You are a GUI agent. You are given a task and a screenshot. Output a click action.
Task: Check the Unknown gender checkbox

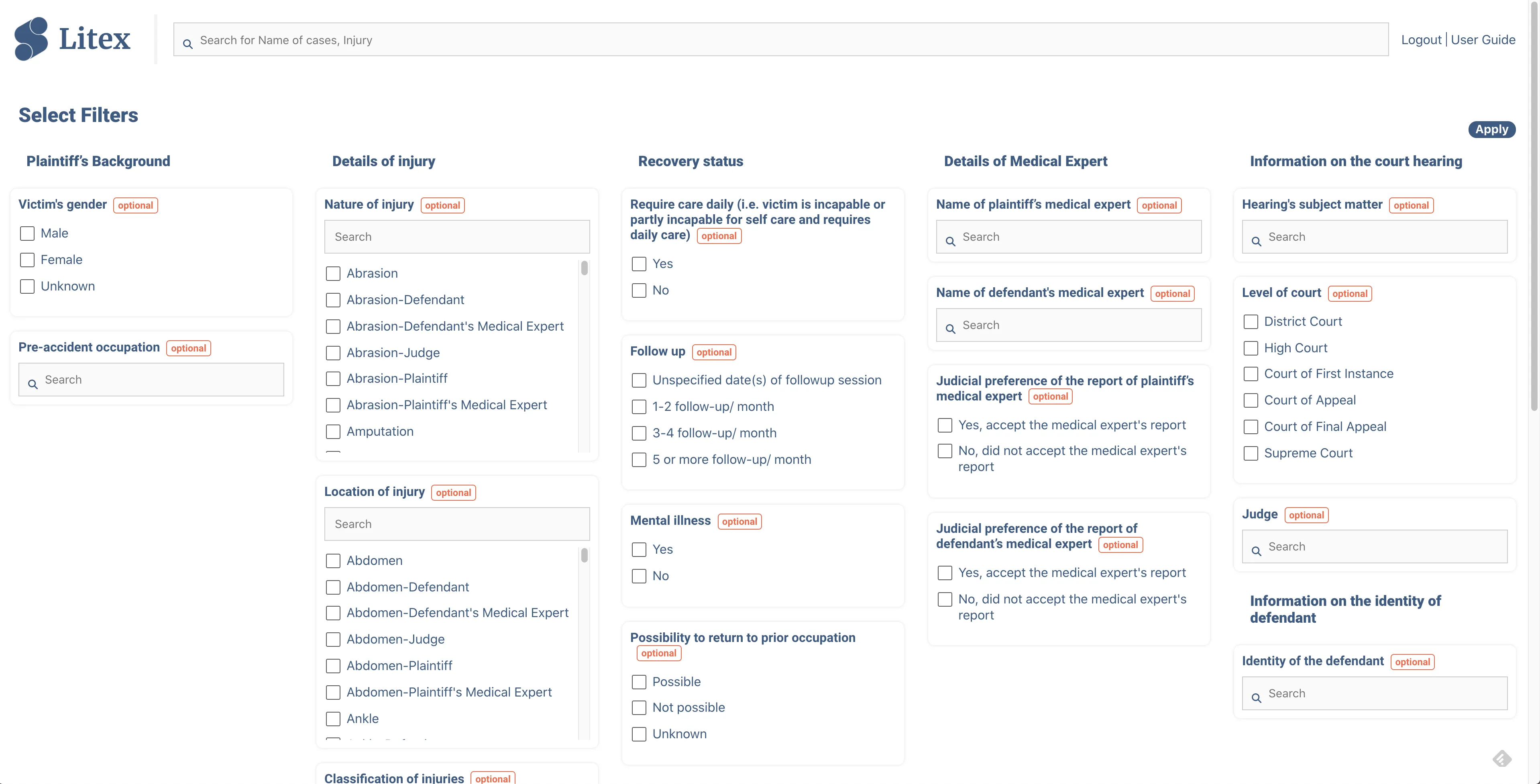[27, 286]
